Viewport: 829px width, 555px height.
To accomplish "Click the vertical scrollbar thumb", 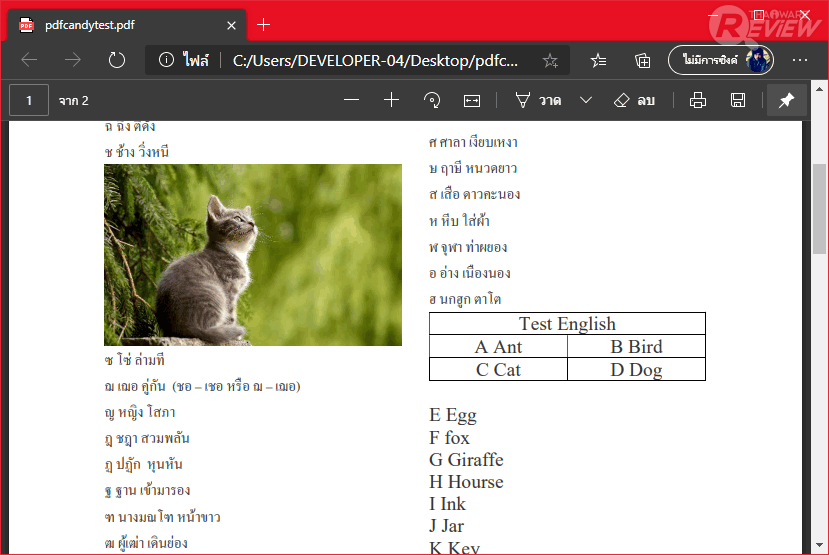I will tap(820, 210).
